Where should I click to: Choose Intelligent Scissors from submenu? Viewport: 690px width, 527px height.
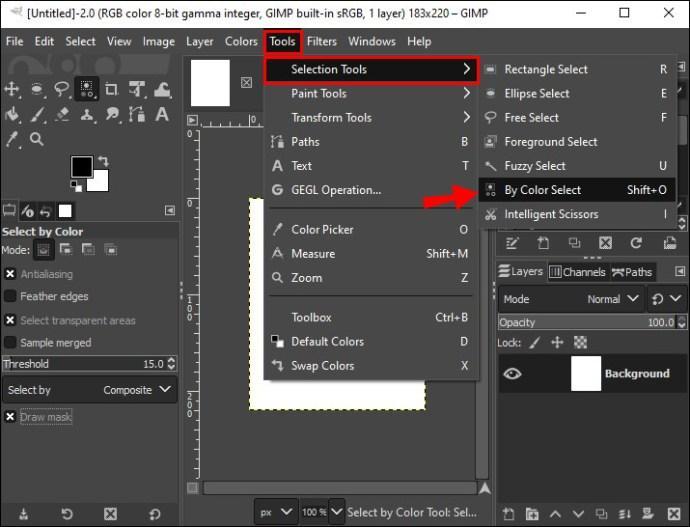[577, 214]
